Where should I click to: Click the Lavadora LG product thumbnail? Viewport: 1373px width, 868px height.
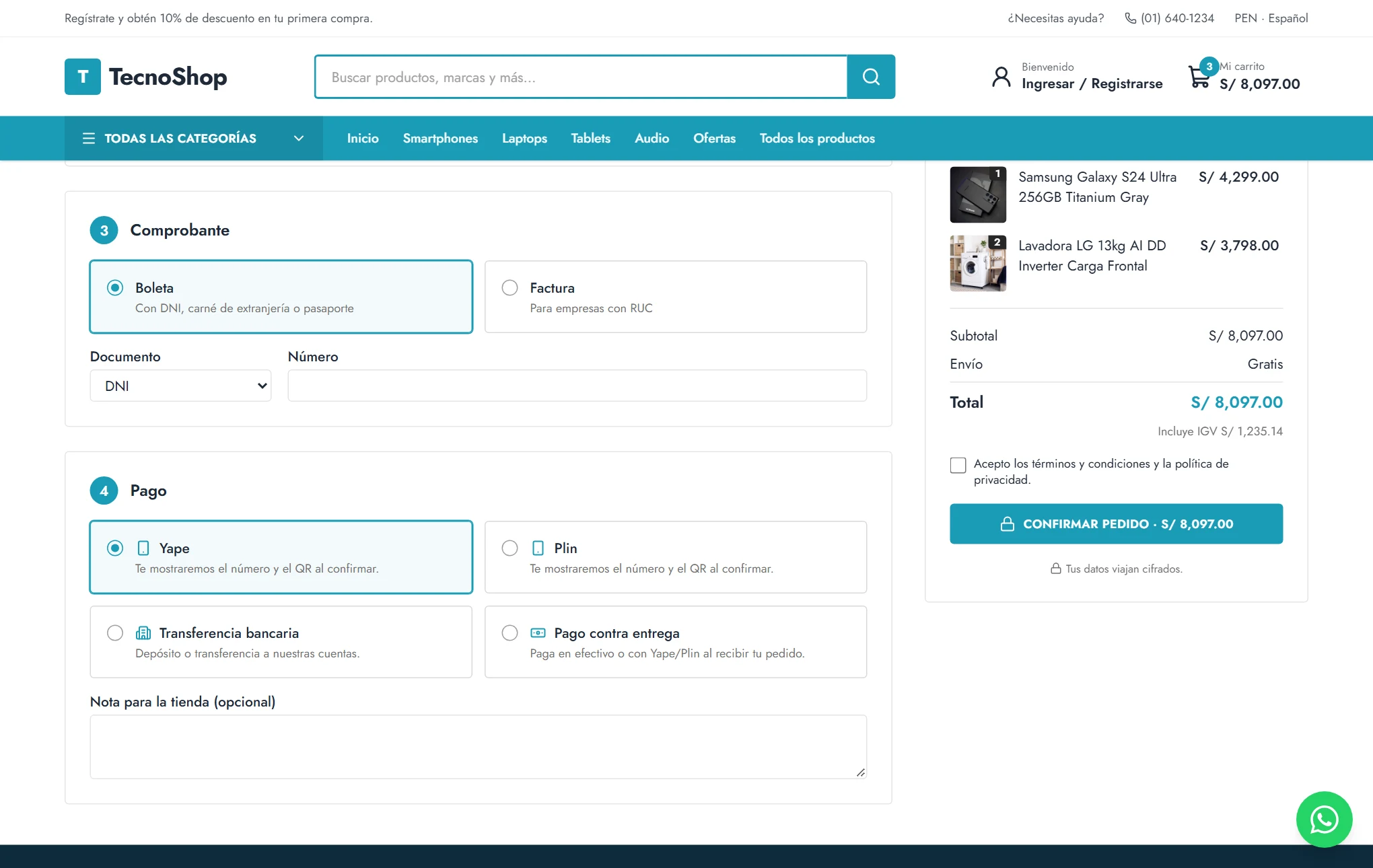pyautogui.click(x=977, y=263)
